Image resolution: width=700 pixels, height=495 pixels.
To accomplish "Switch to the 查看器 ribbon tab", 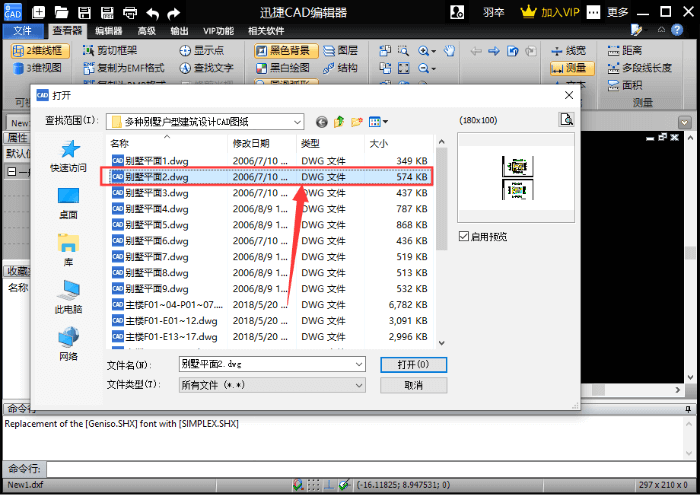I will (67, 30).
